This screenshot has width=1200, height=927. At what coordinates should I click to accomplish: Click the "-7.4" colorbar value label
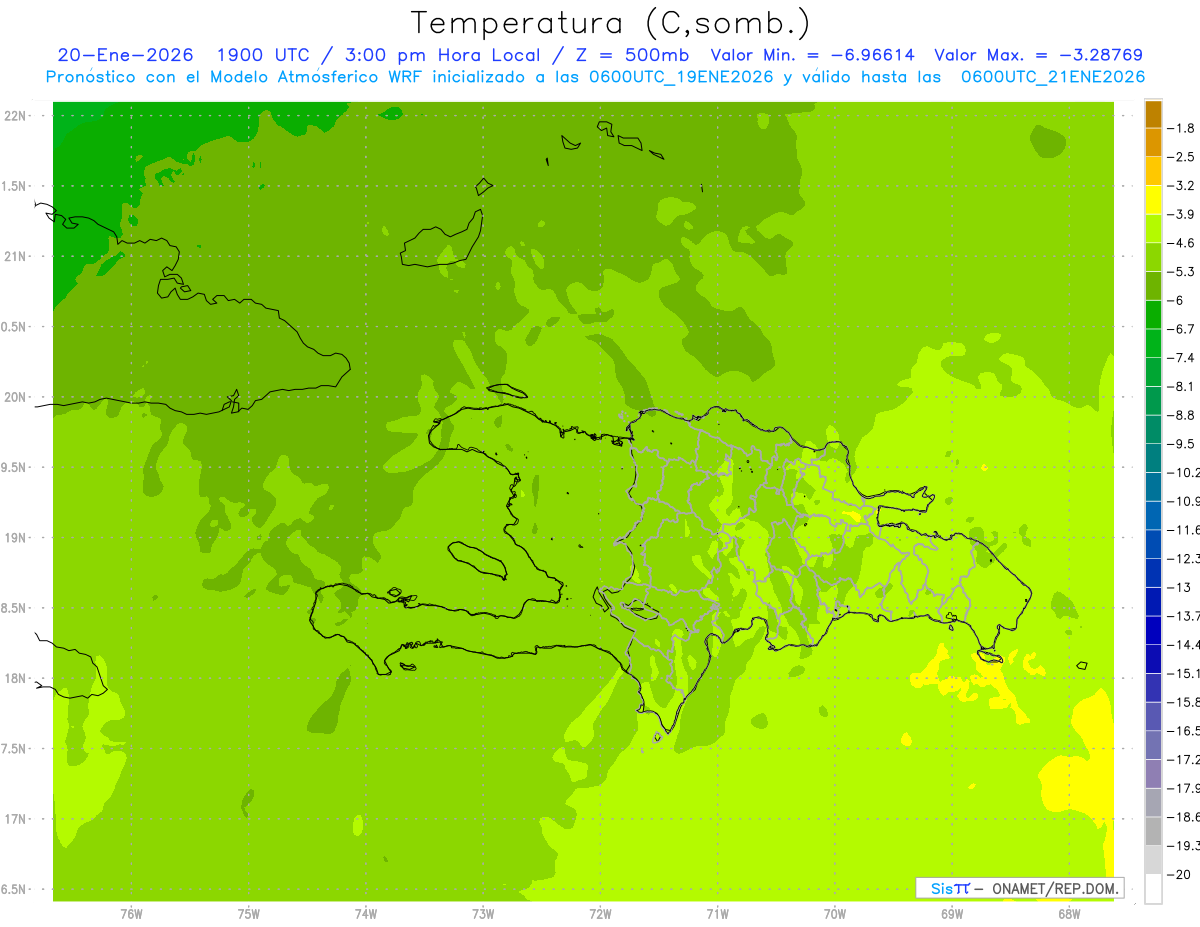coord(1183,357)
